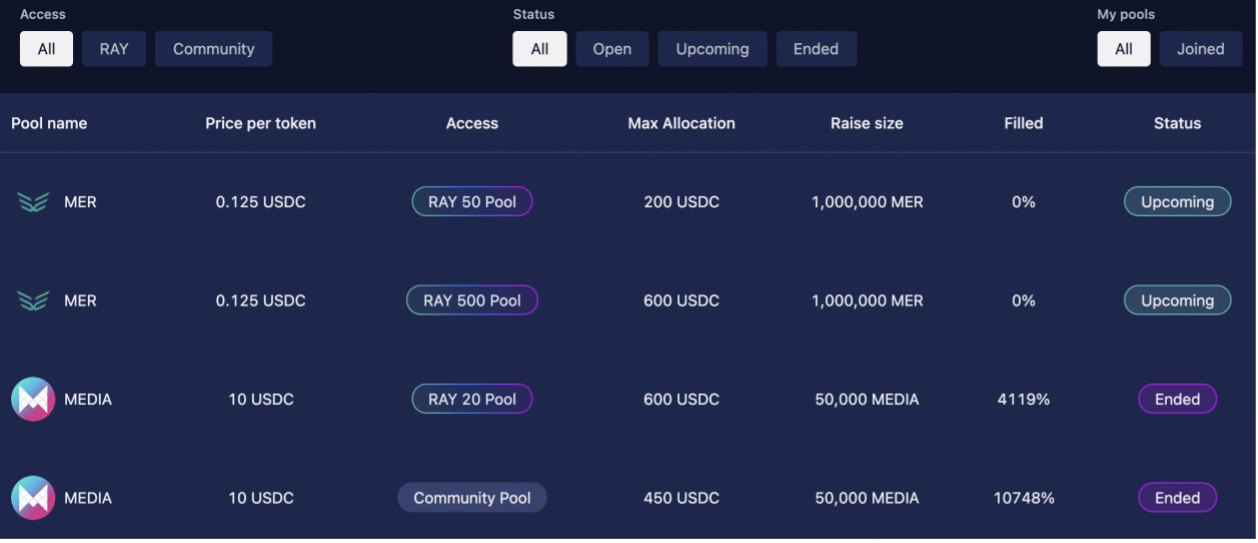Select All under My pools
Viewport: 1258px width, 543px height.
tap(1124, 49)
